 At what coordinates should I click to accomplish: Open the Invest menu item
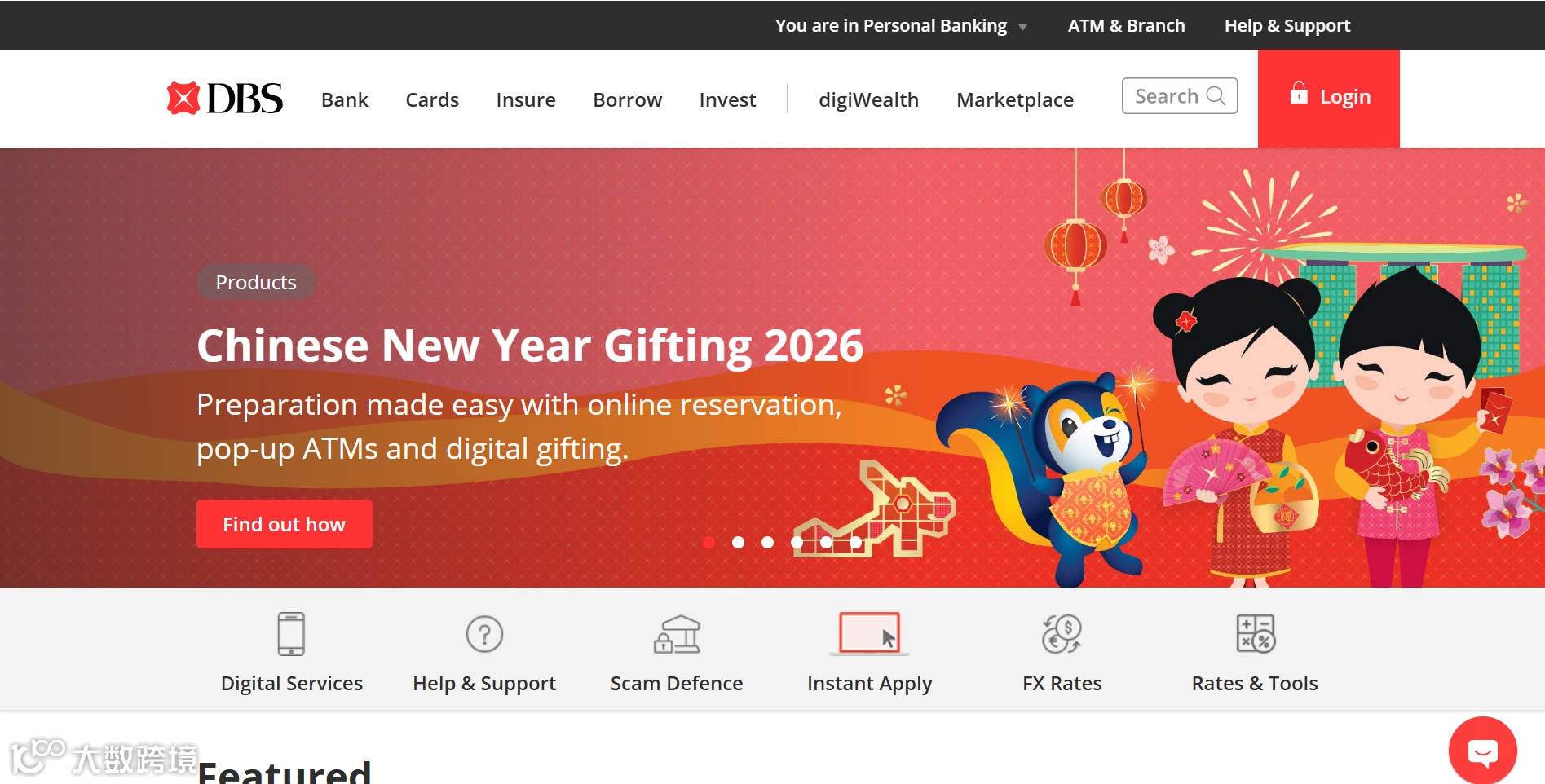click(x=727, y=99)
